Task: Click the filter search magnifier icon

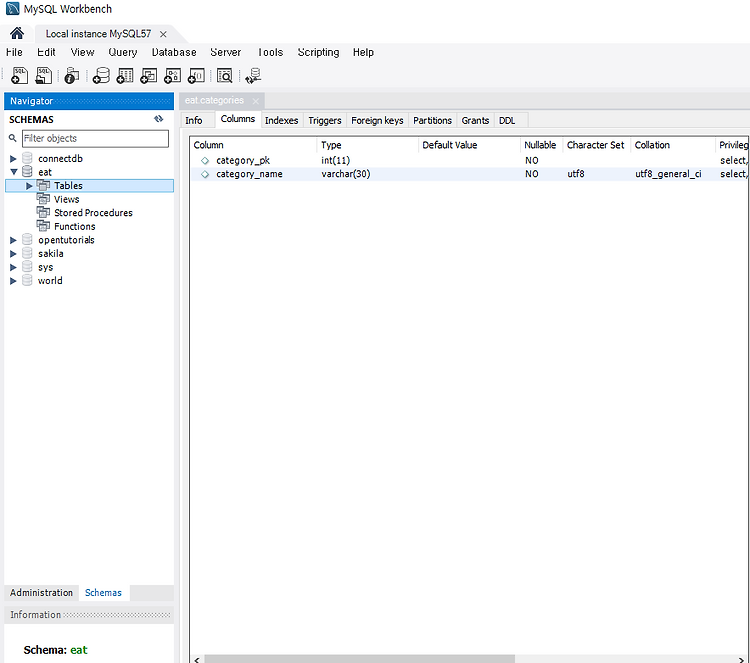Action: (13, 138)
